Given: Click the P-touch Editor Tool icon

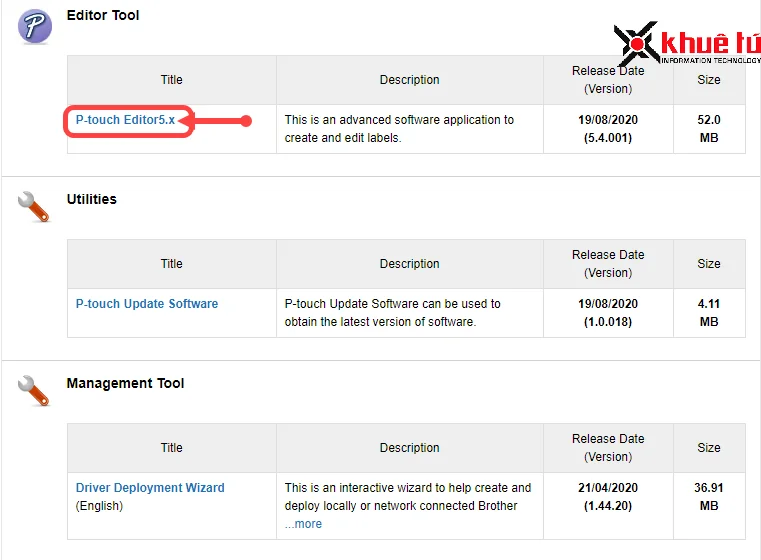Looking at the screenshot, I should click(x=34, y=26).
